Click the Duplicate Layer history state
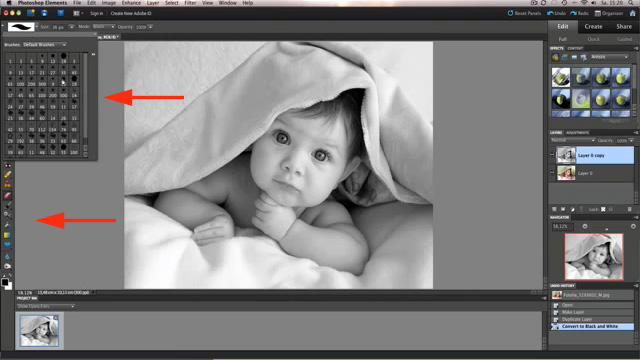 point(593,319)
